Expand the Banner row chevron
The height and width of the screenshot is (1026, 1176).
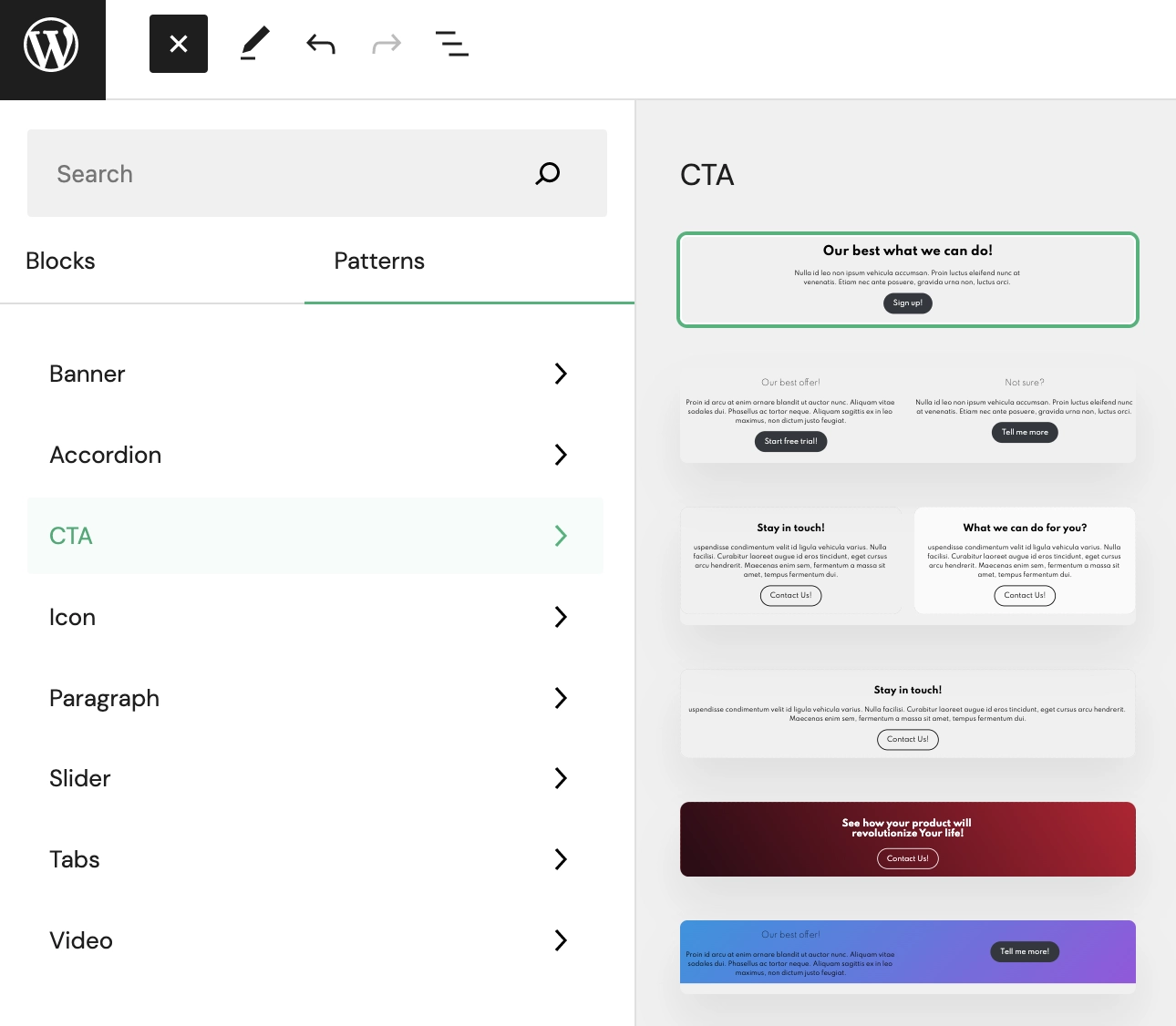(561, 374)
